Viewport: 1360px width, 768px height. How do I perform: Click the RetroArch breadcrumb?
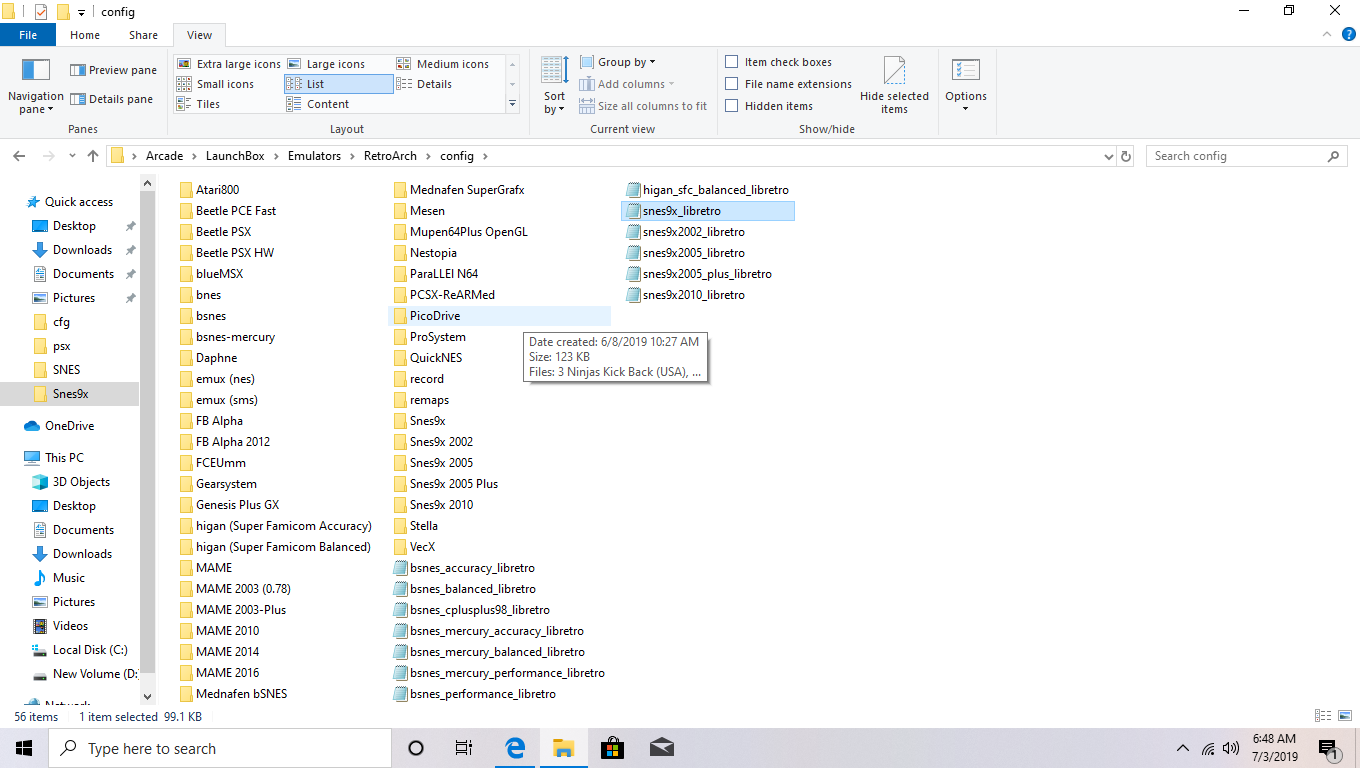click(x=391, y=156)
